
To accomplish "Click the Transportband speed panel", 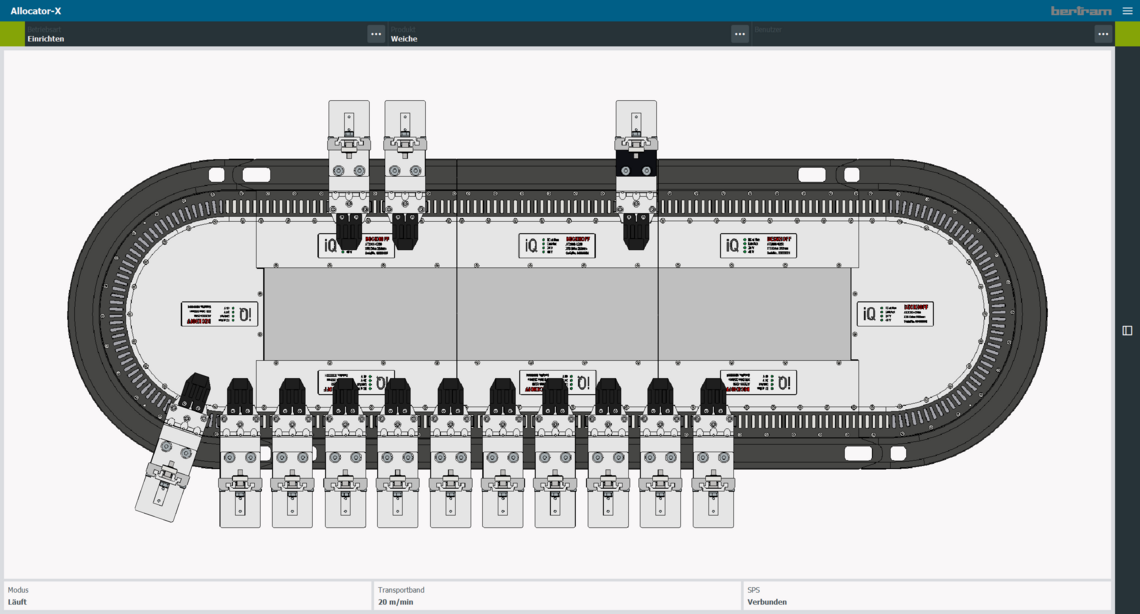I will coord(556,596).
